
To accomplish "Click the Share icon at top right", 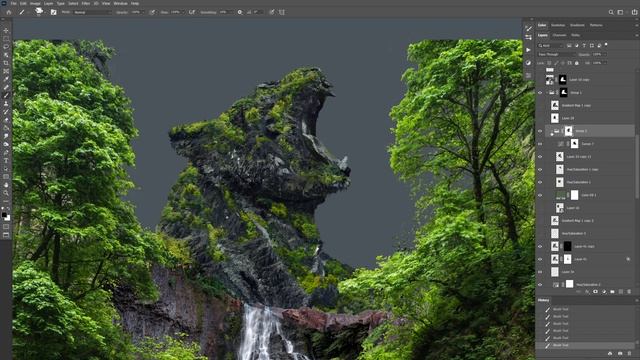I will coord(634,12).
